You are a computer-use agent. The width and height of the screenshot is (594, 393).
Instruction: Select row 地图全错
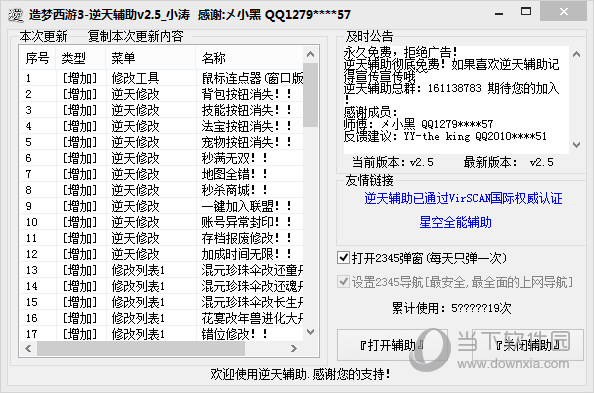tap(161, 174)
